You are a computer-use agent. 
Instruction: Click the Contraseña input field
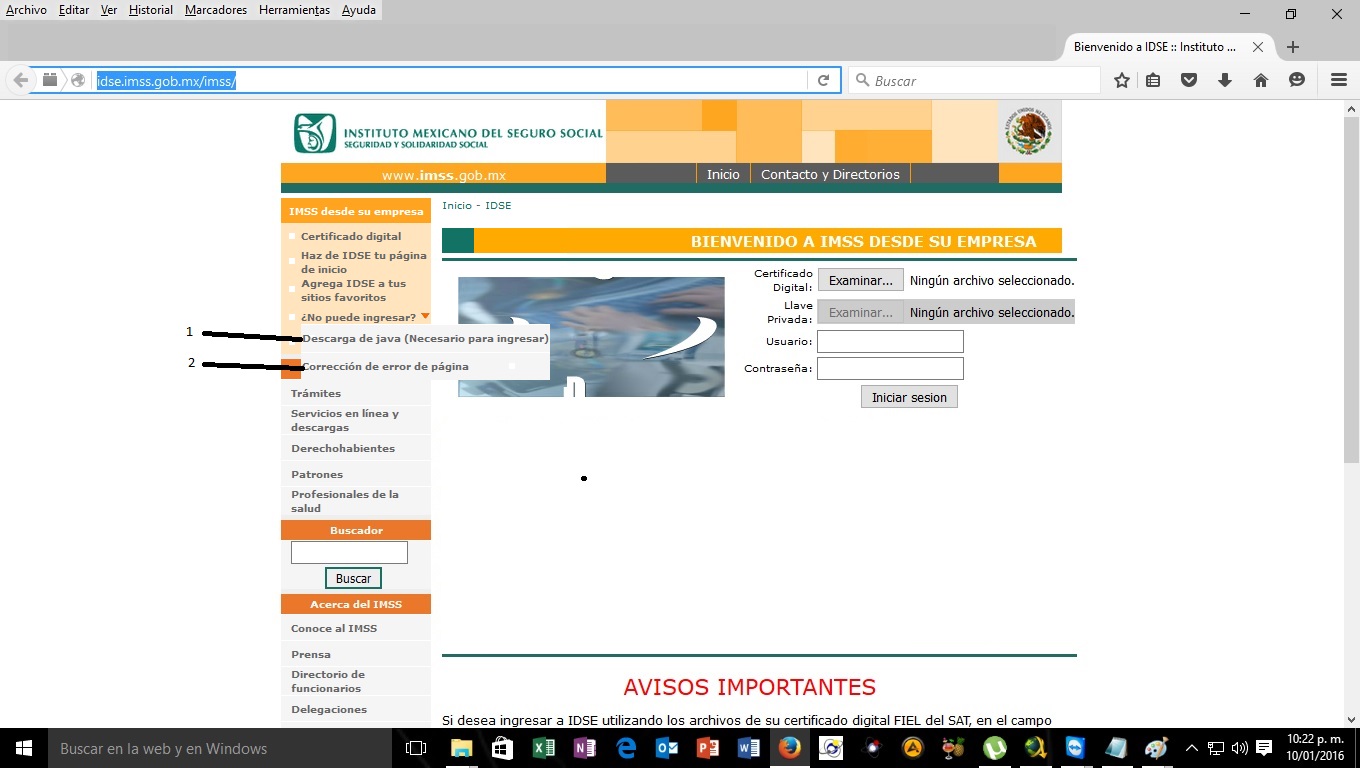pos(890,369)
